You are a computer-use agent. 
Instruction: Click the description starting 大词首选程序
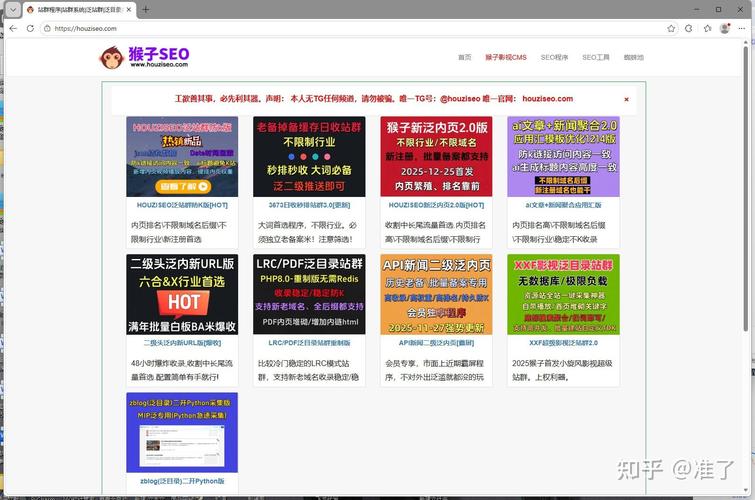point(307,232)
